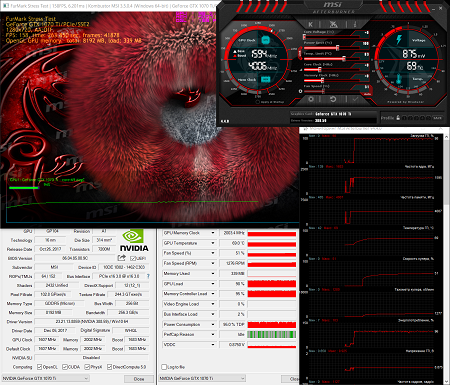Toggle the OpenCL checkbox
Screen dimensions: 450x385
pos(39,367)
